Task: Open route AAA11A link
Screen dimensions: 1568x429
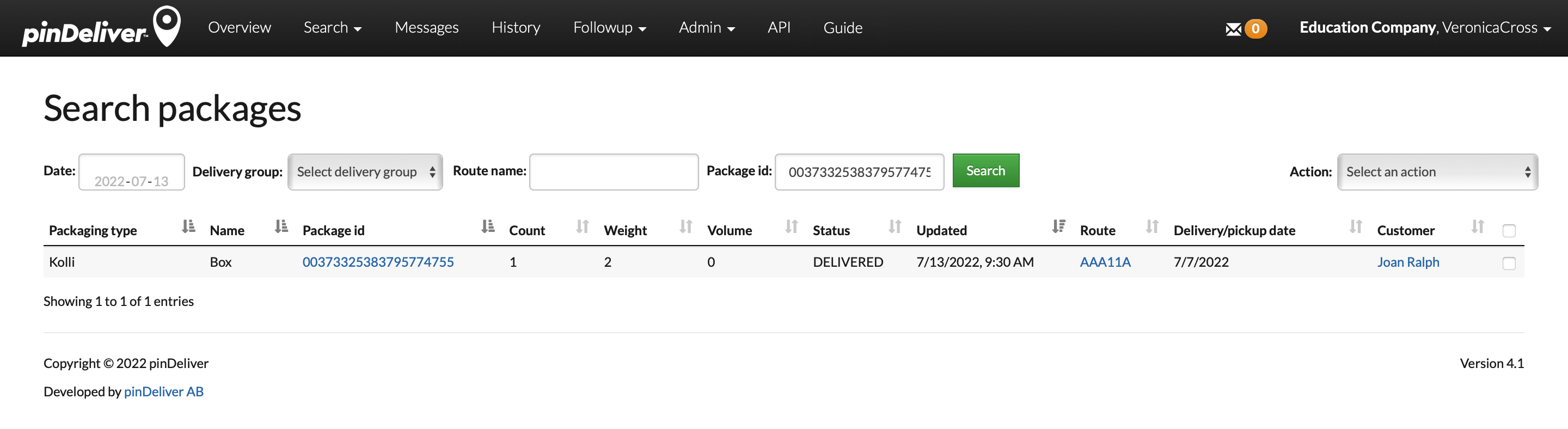Action: coord(1105,262)
